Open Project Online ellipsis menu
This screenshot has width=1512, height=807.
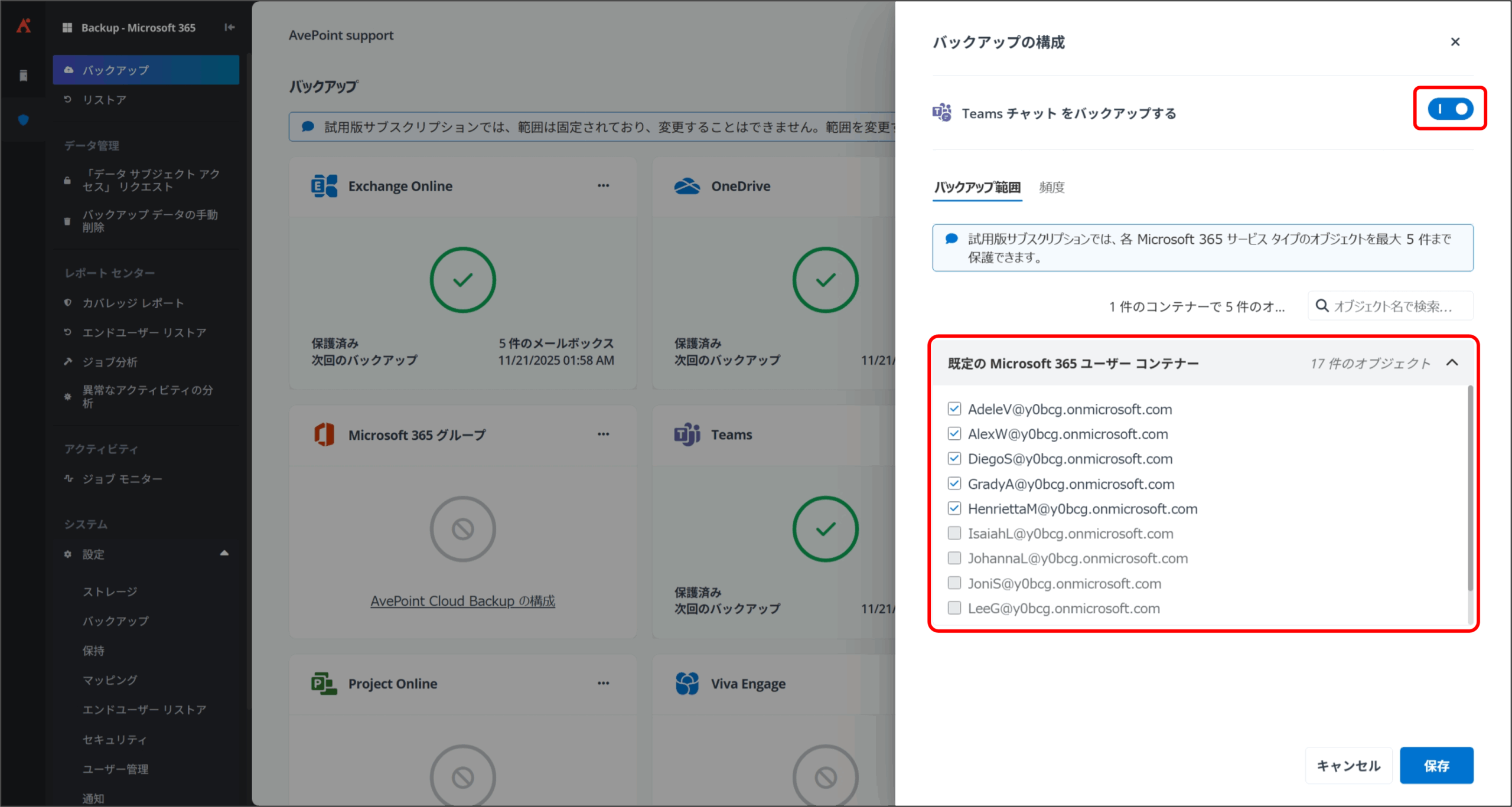point(603,683)
